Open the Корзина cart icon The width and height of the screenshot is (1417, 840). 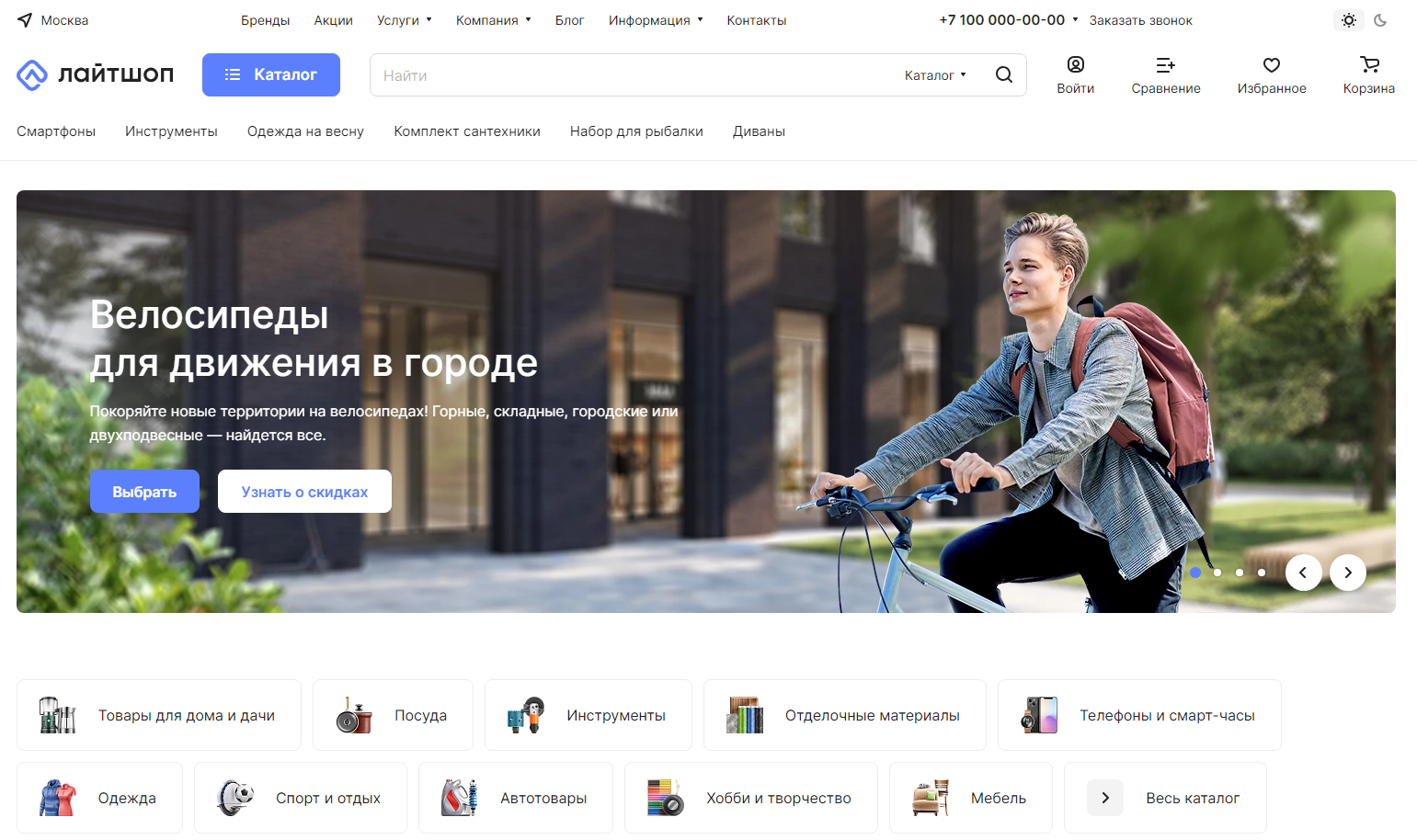pyautogui.click(x=1368, y=64)
